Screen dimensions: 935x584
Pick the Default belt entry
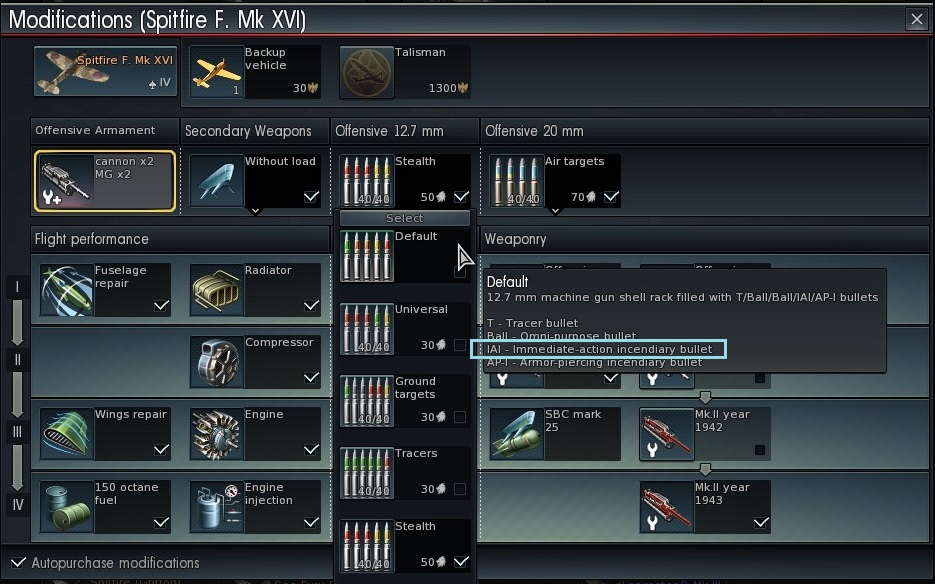point(405,256)
